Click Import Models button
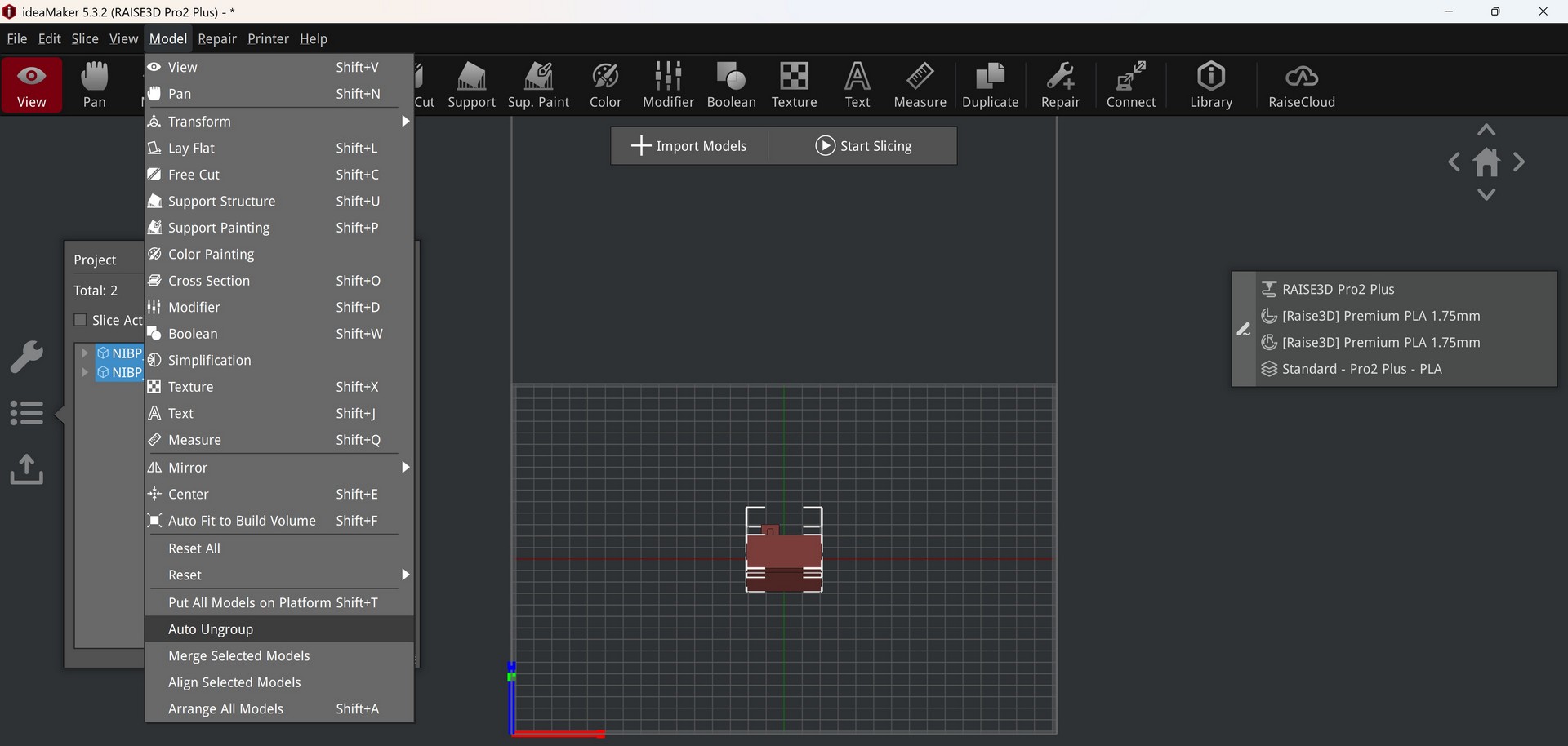This screenshot has height=746, width=1568. pos(689,146)
